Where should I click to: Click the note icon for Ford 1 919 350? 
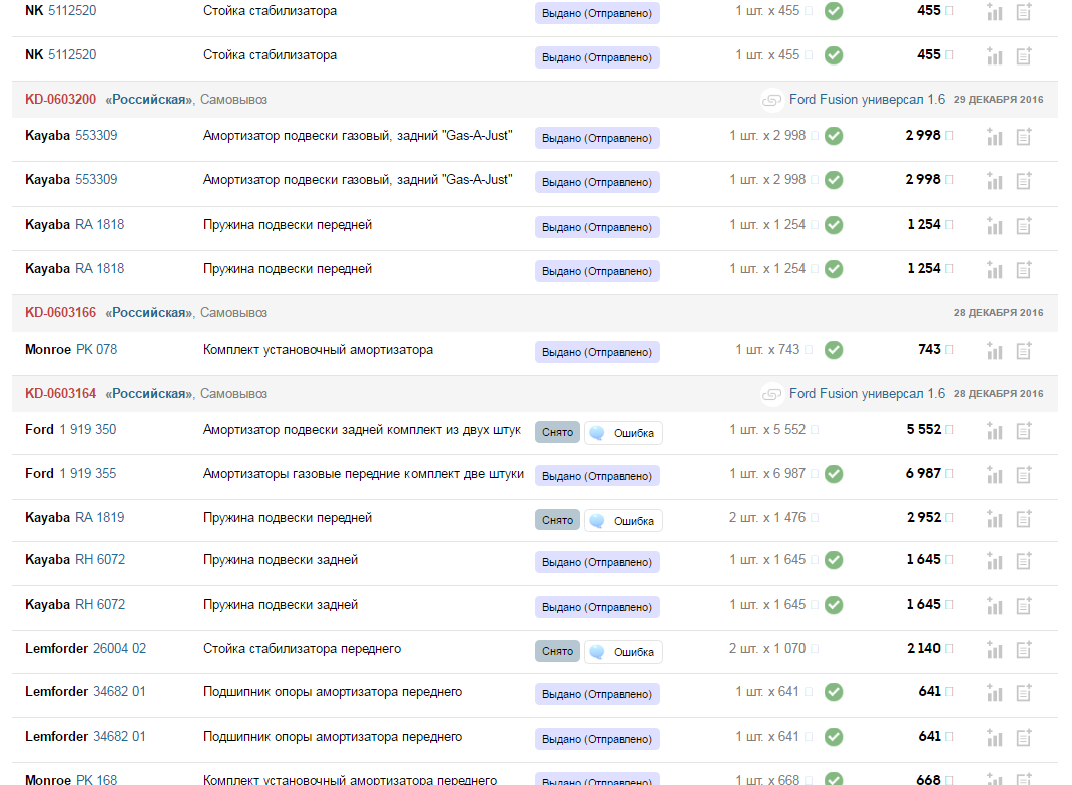point(1023,431)
